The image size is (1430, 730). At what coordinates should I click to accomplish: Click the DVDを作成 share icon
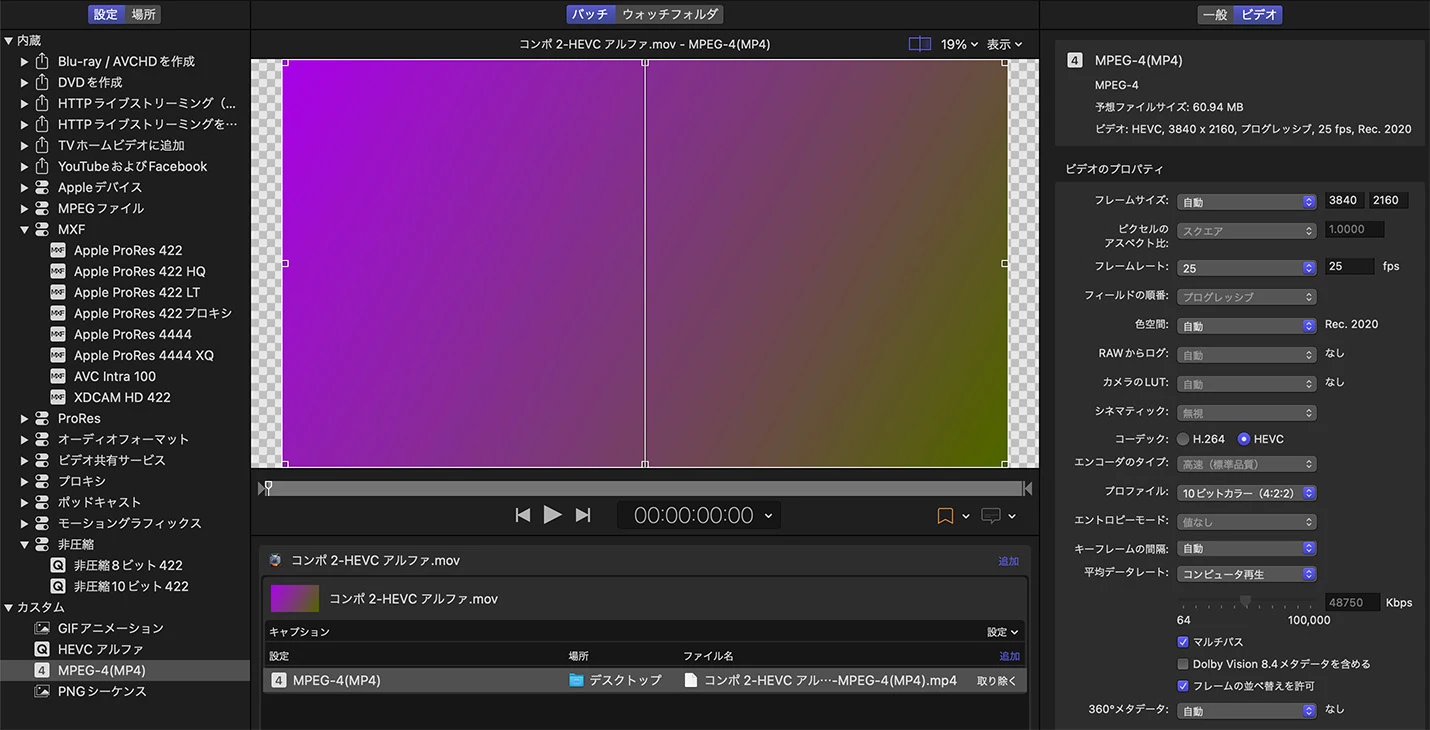(x=42, y=82)
